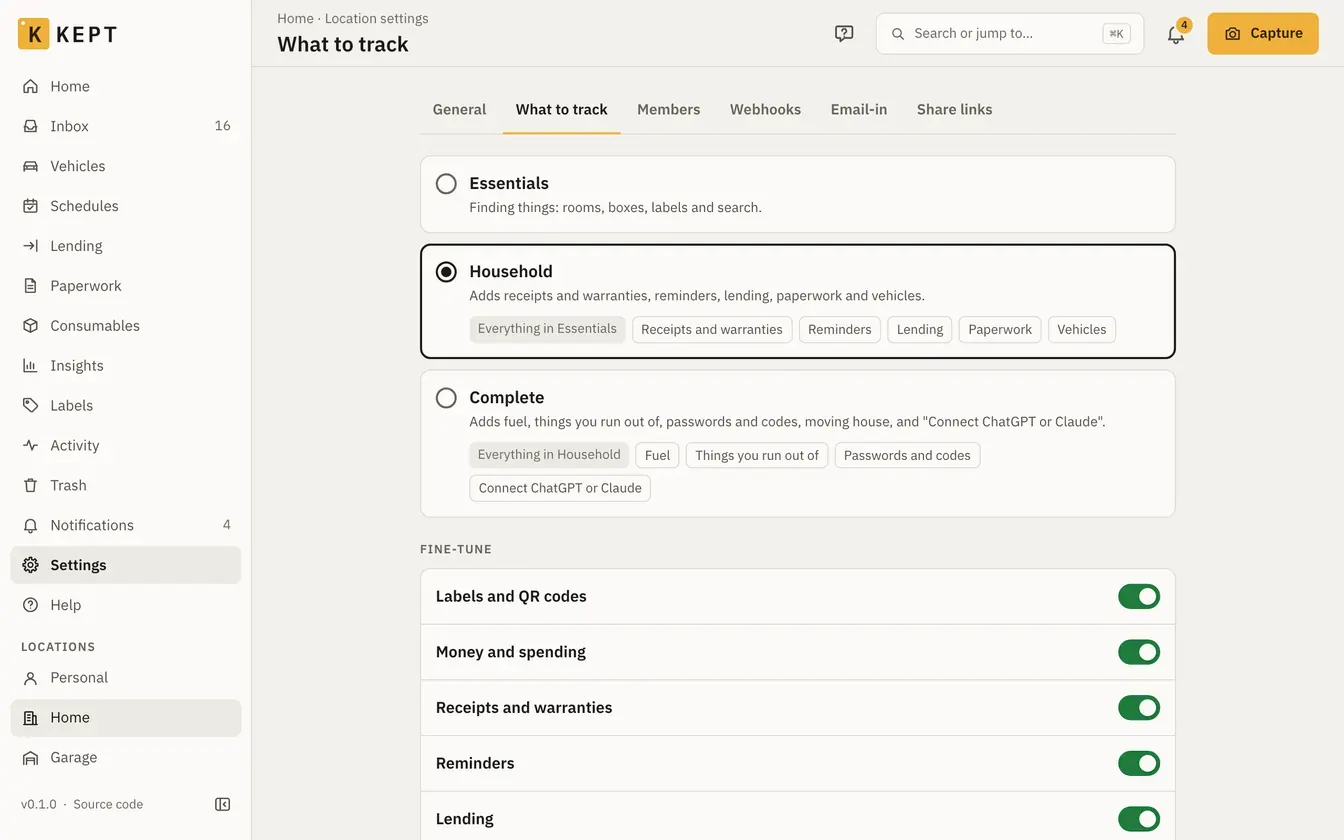
Task: Select the Complete radio option
Action: (446, 398)
